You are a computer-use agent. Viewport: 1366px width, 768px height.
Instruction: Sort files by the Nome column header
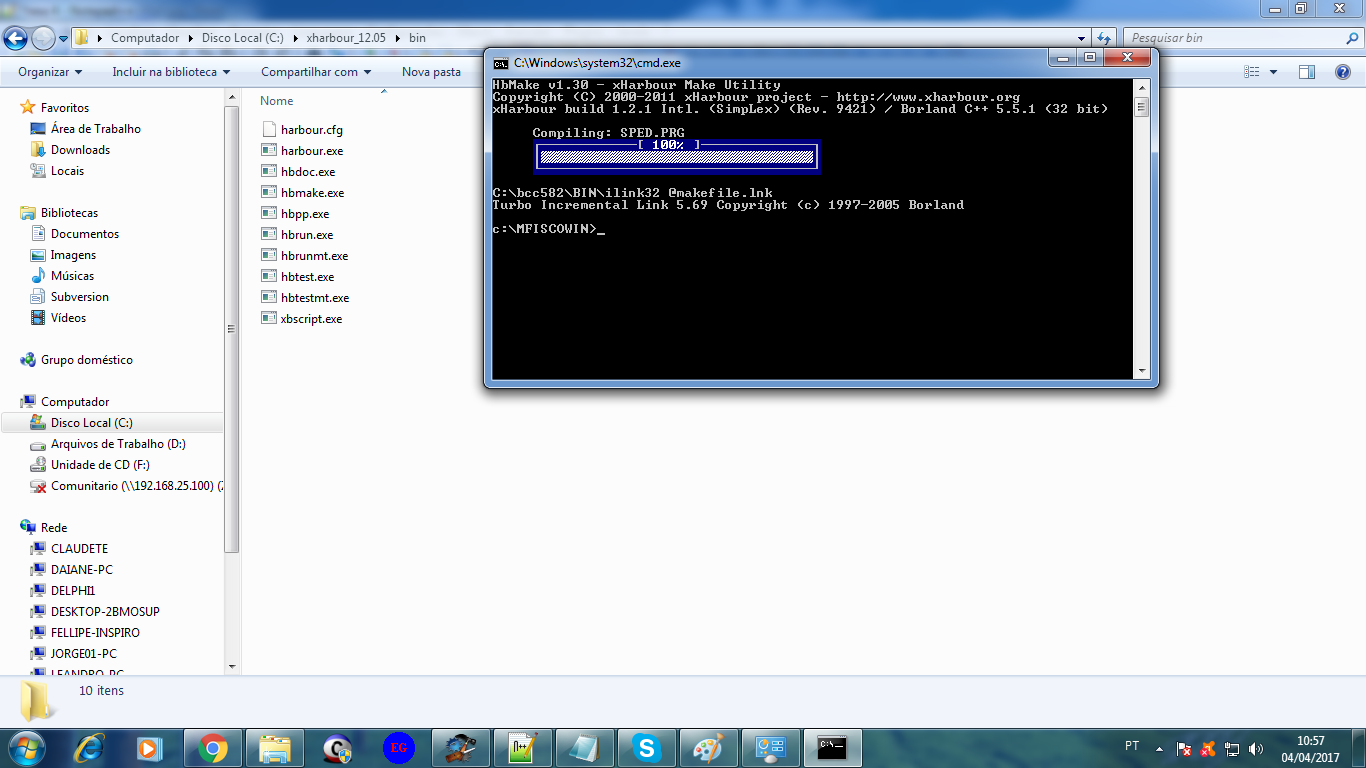coord(277,101)
